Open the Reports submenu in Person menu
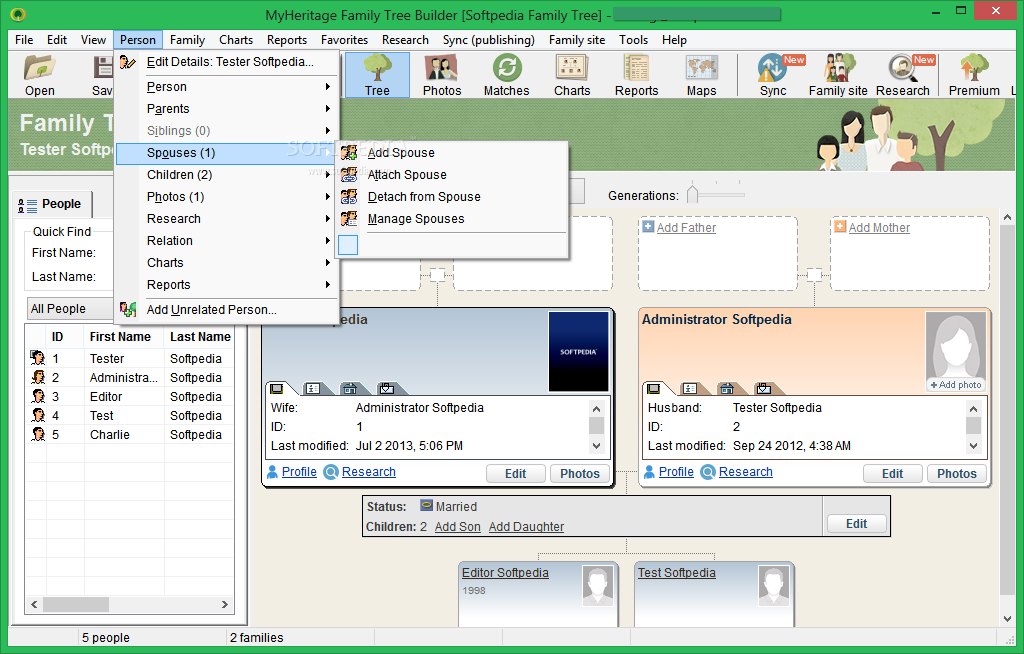The image size is (1024, 654). 227,285
